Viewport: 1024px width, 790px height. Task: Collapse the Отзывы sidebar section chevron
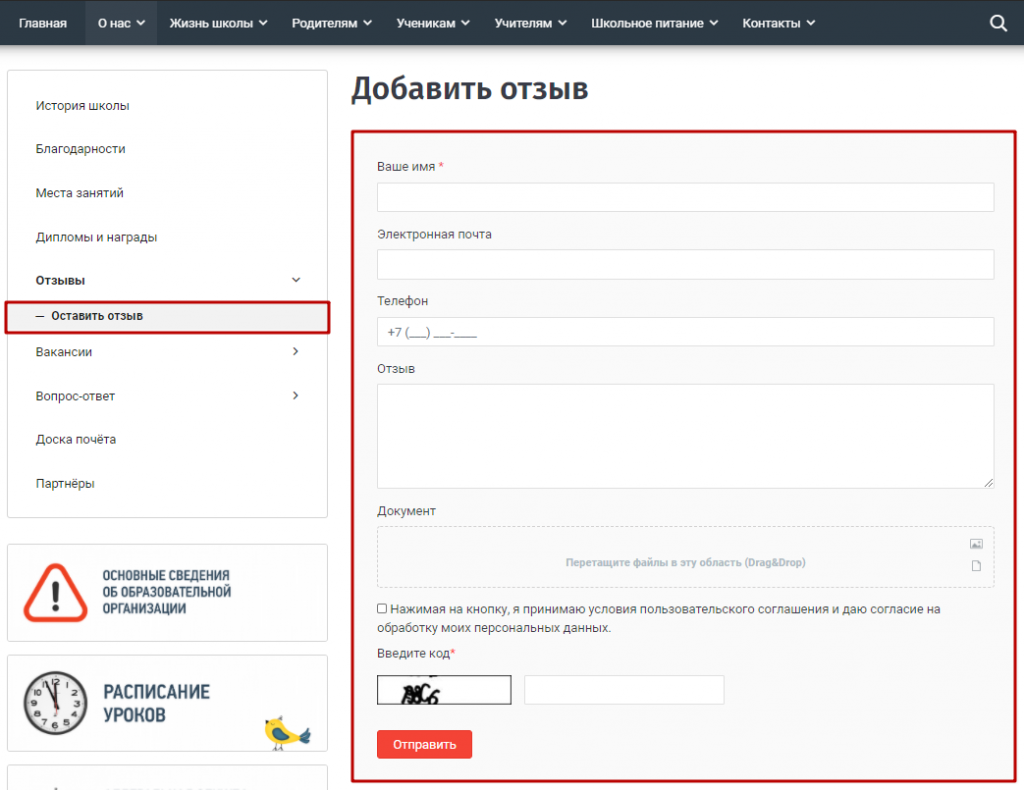[295, 280]
